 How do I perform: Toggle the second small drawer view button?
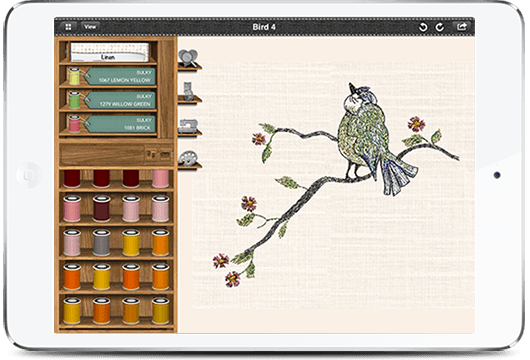(165, 155)
